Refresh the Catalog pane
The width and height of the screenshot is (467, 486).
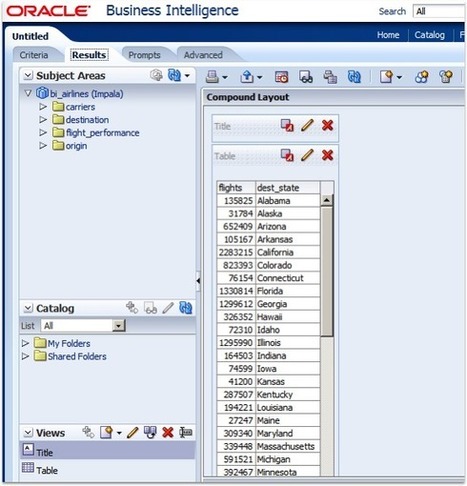tap(186, 308)
